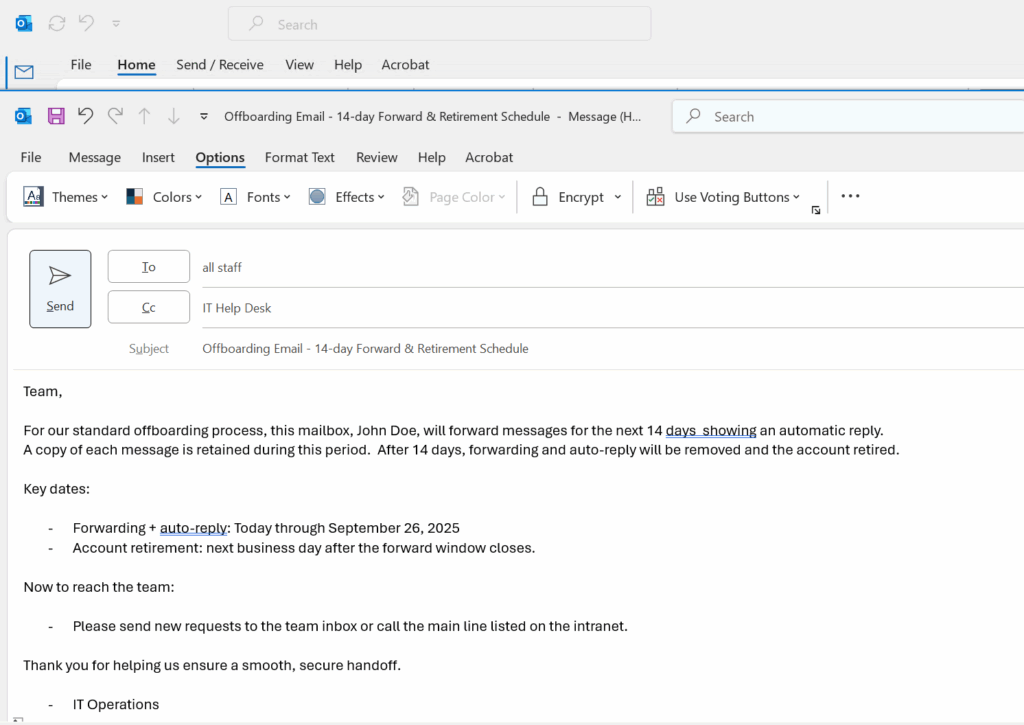The height and width of the screenshot is (725, 1024).
Task: Click the Mail envelope icon in sidebar
Action: (24, 72)
